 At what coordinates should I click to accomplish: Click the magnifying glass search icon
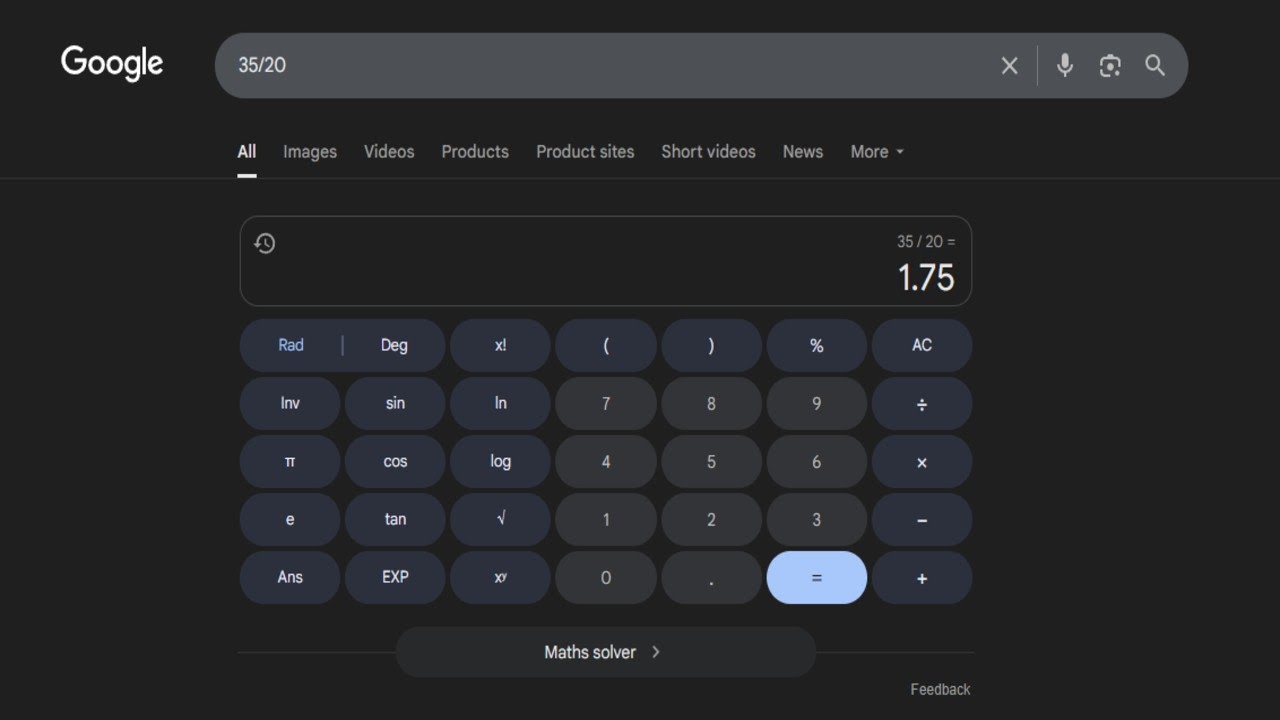click(x=1155, y=66)
